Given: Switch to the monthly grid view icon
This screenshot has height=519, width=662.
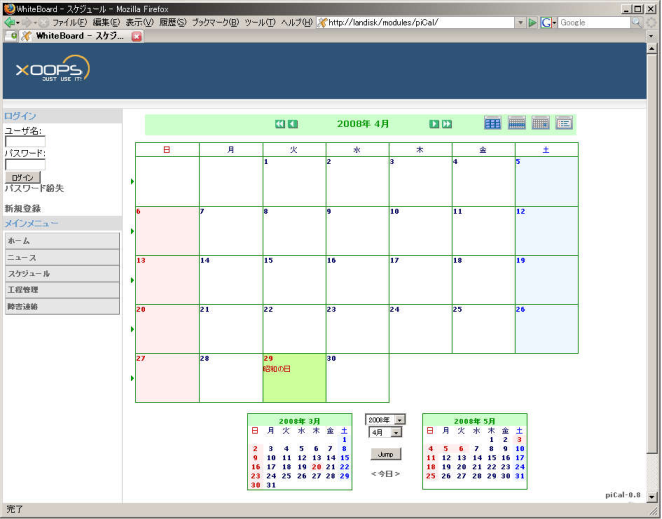Looking at the screenshot, I should (492, 123).
